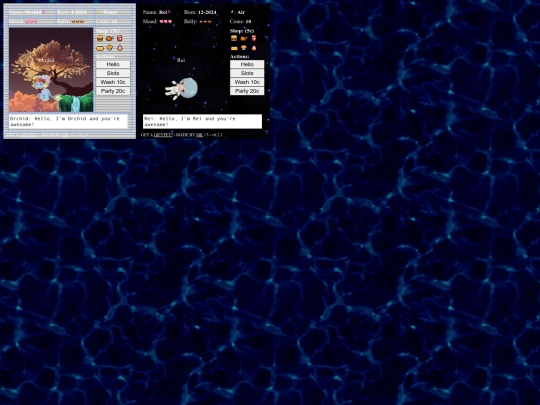540x405 pixels.
Task: Throw a Party for Rei for 20c
Action: (x=247, y=91)
